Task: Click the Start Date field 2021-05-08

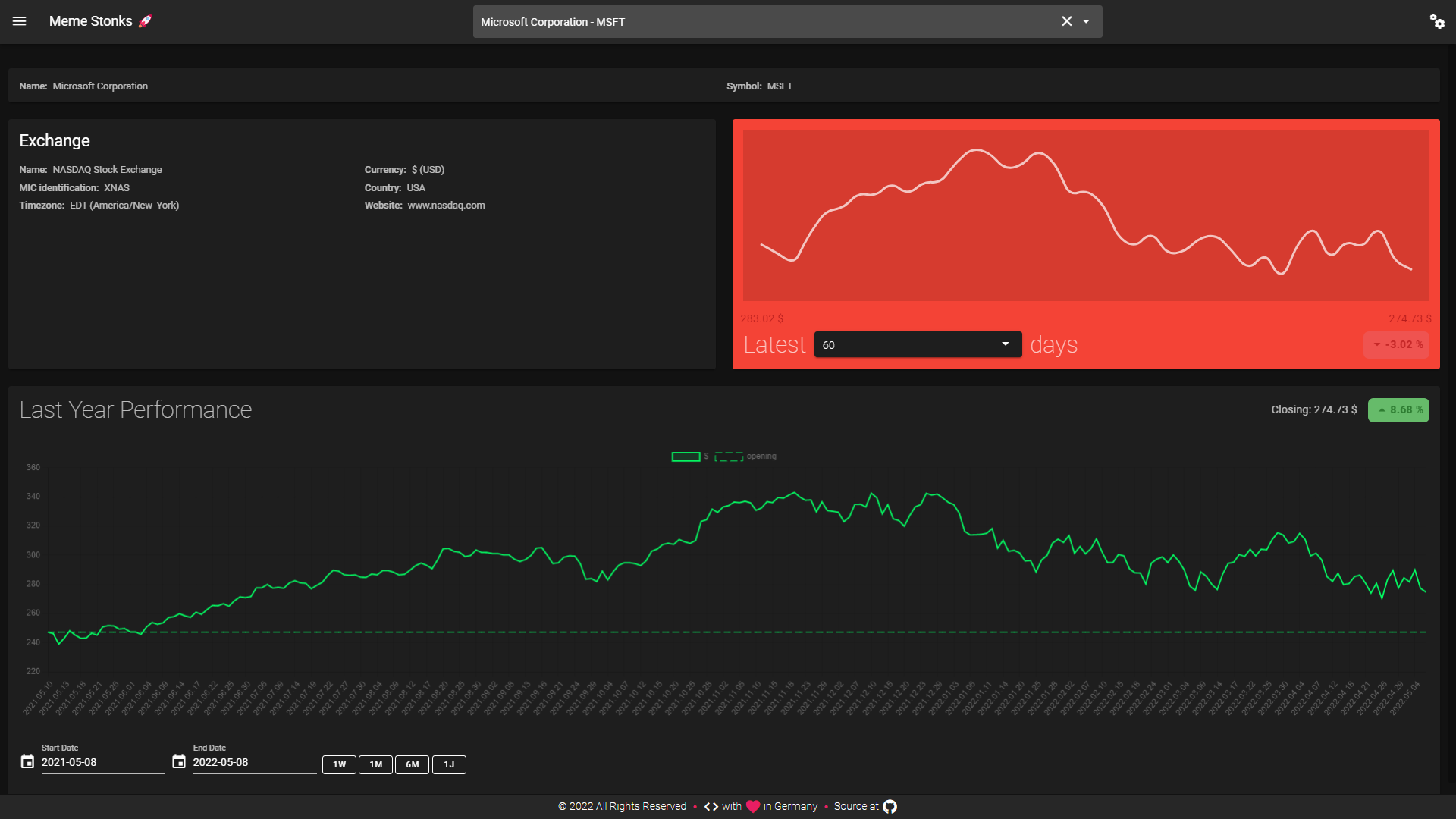Action: coord(102,762)
